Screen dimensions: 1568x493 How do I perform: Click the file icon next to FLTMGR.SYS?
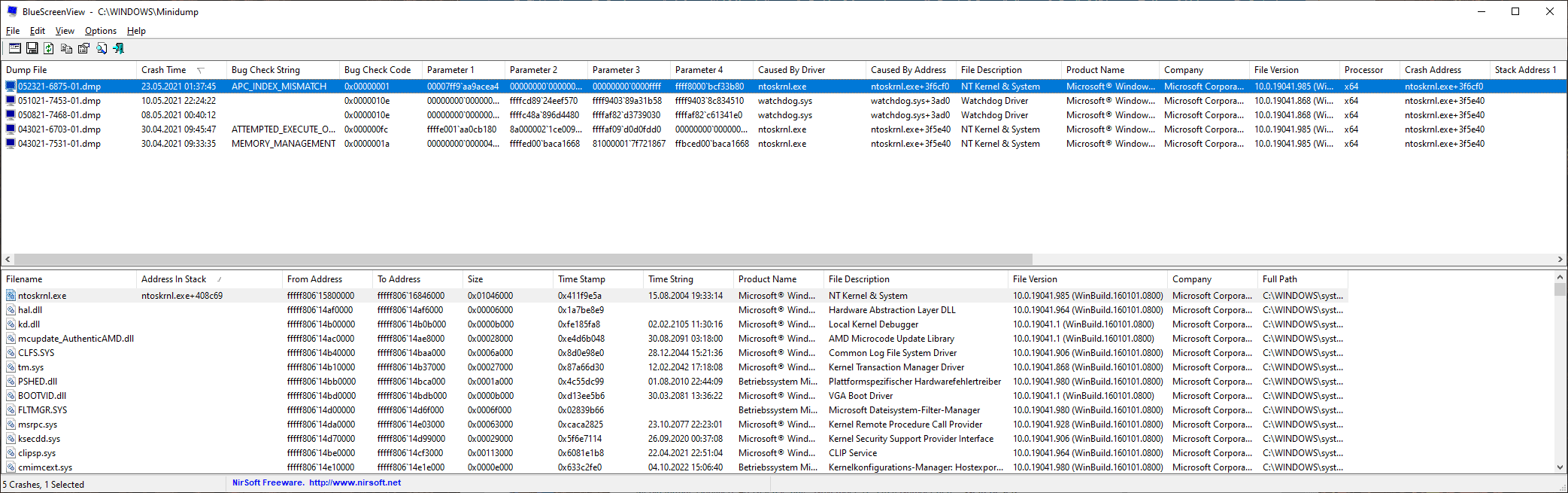pos(11,410)
